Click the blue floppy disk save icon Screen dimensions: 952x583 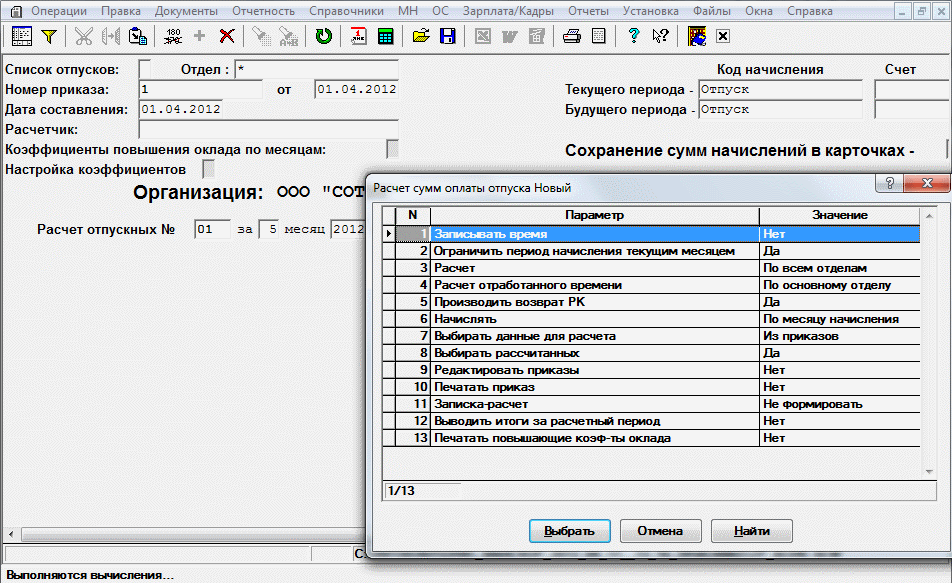[x=448, y=36]
